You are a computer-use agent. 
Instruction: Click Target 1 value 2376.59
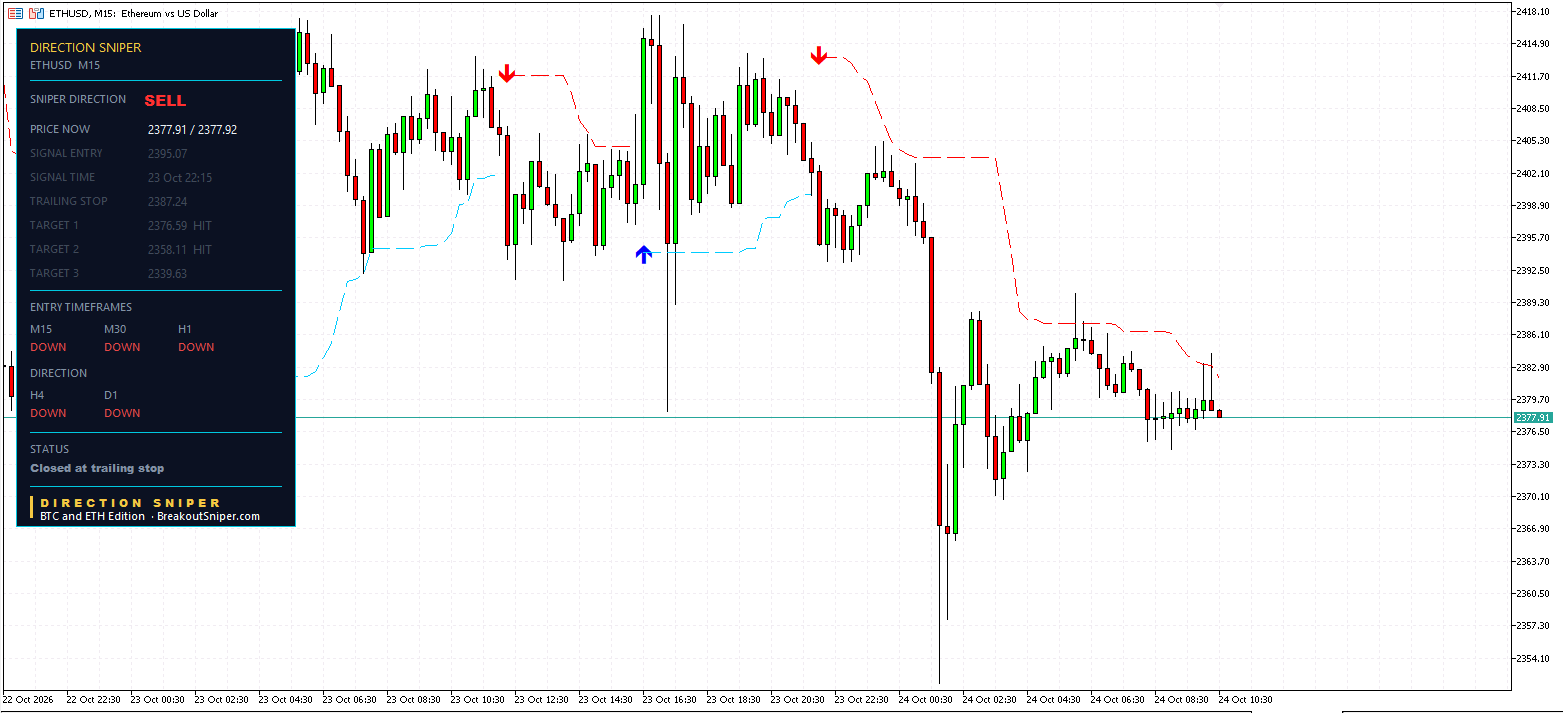pyautogui.click(x=167, y=225)
